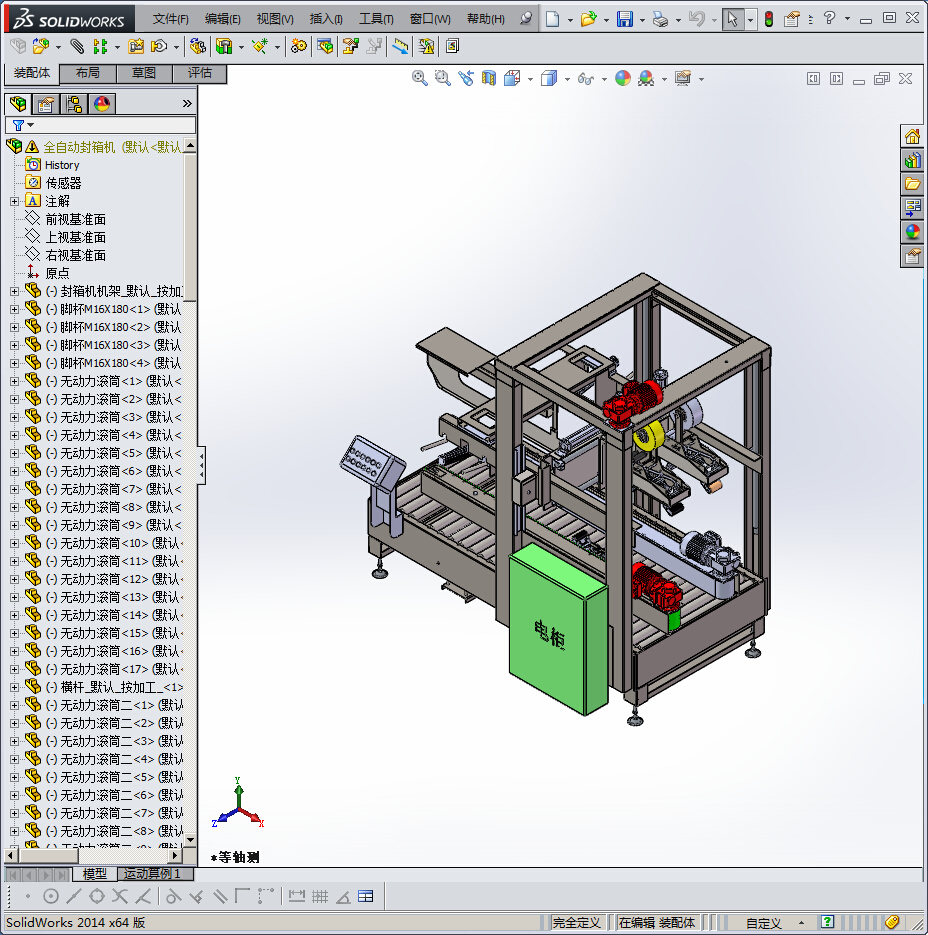Open SolidWorks Resources home icon

[912, 137]
